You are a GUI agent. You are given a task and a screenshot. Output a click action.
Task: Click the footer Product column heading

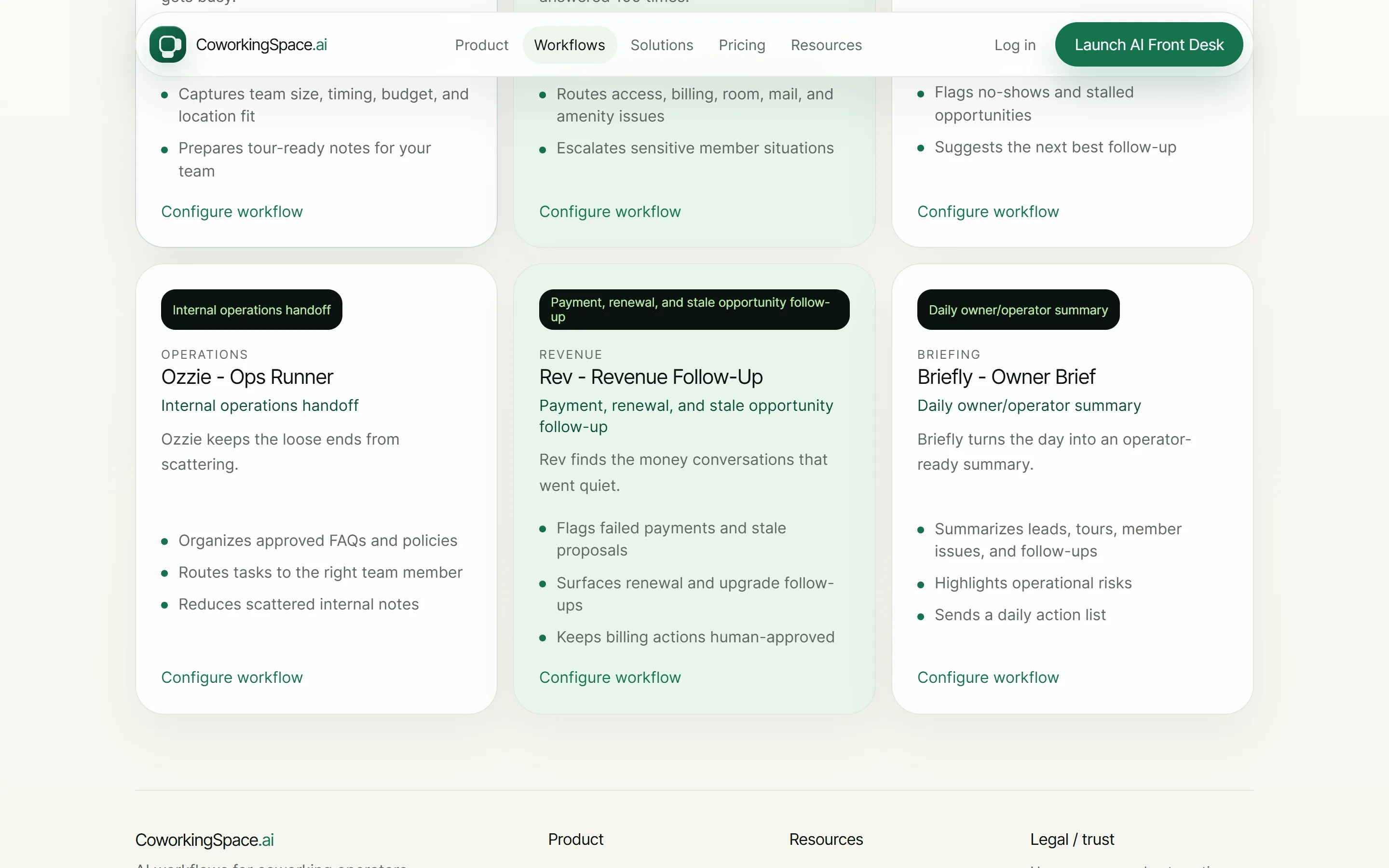[576, 839]
